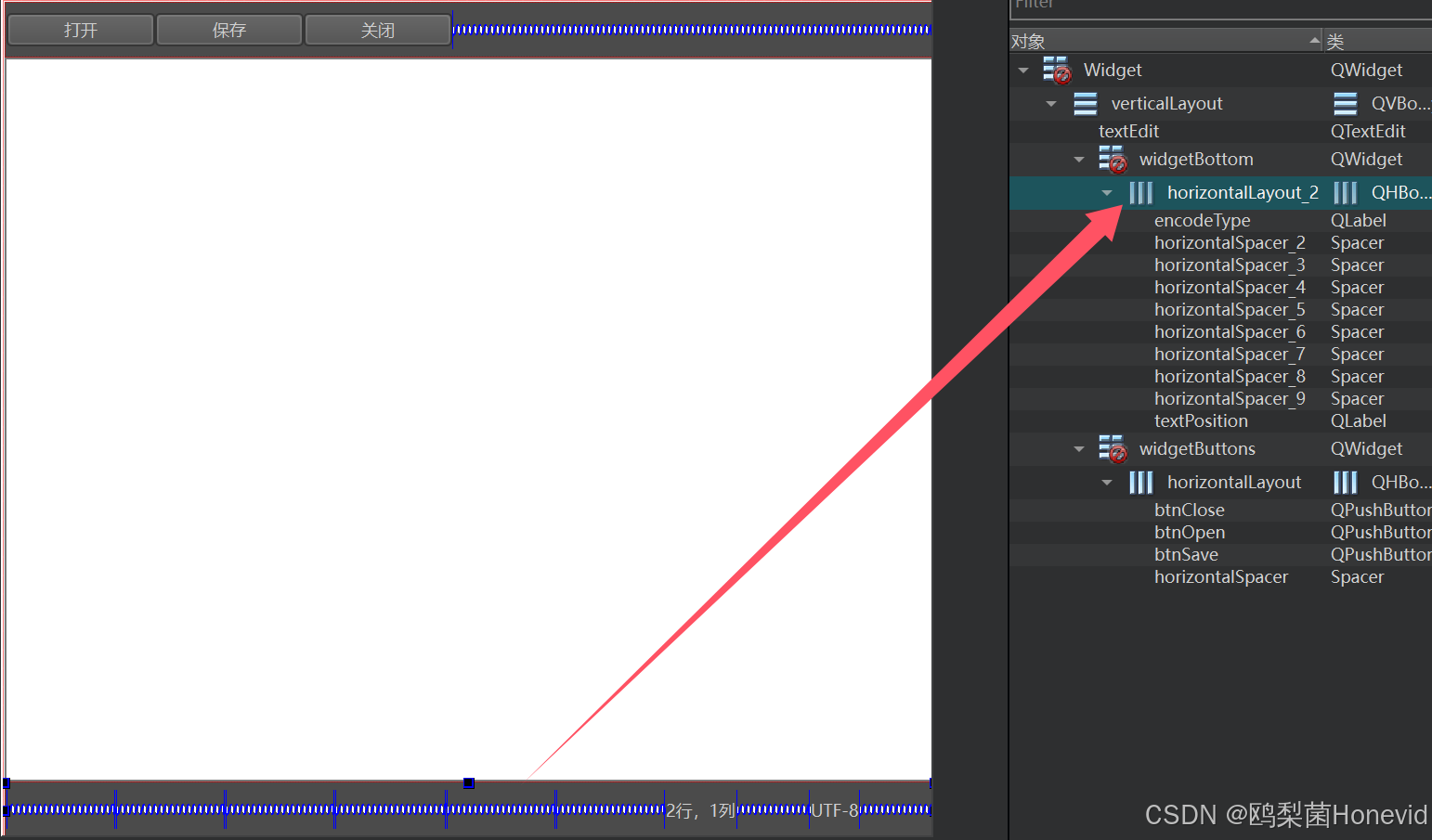
Task: Click the QVBo... class icon
Action: [x=1346, y=104]
